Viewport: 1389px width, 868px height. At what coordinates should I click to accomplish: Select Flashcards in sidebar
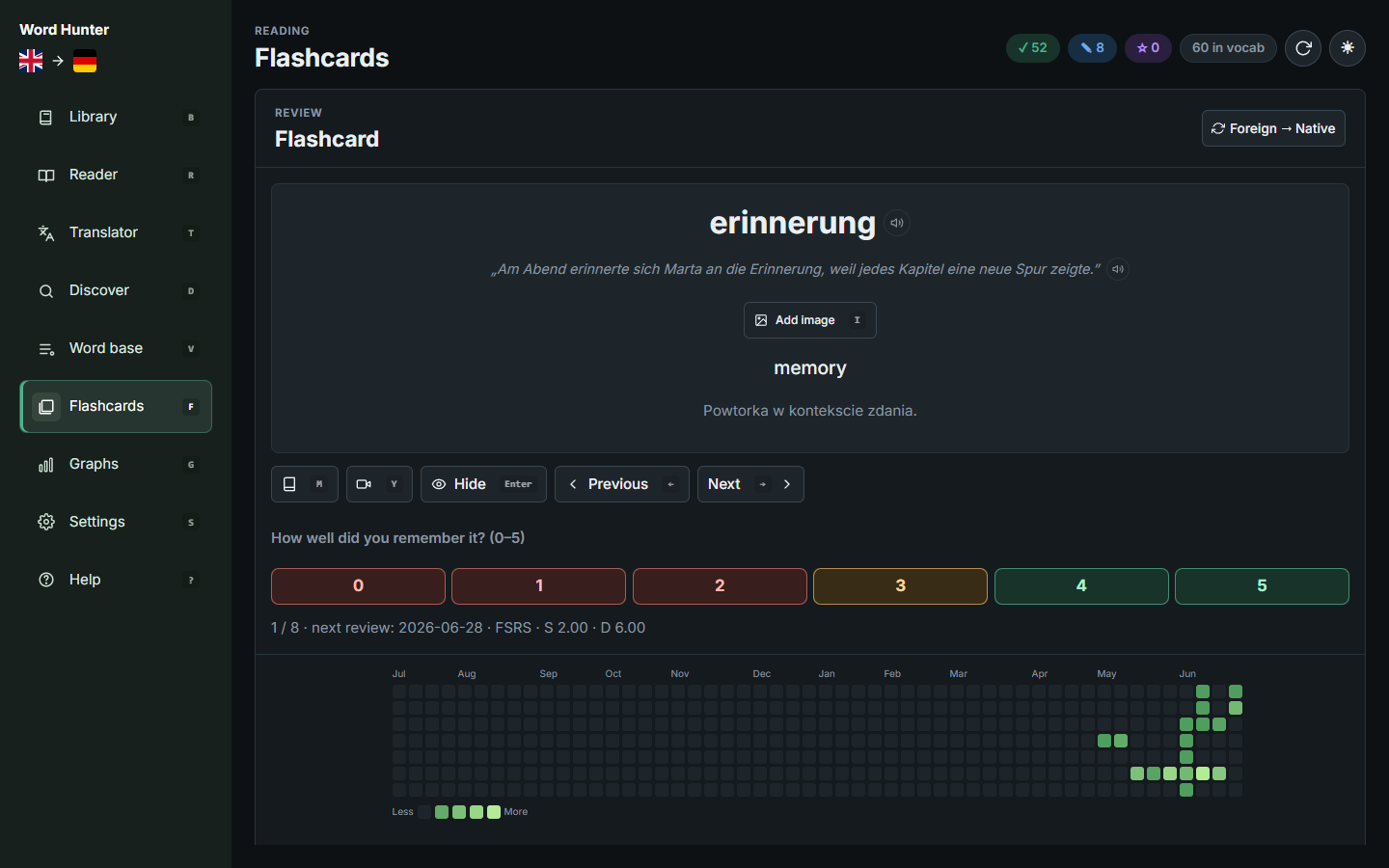pos(116,406)
